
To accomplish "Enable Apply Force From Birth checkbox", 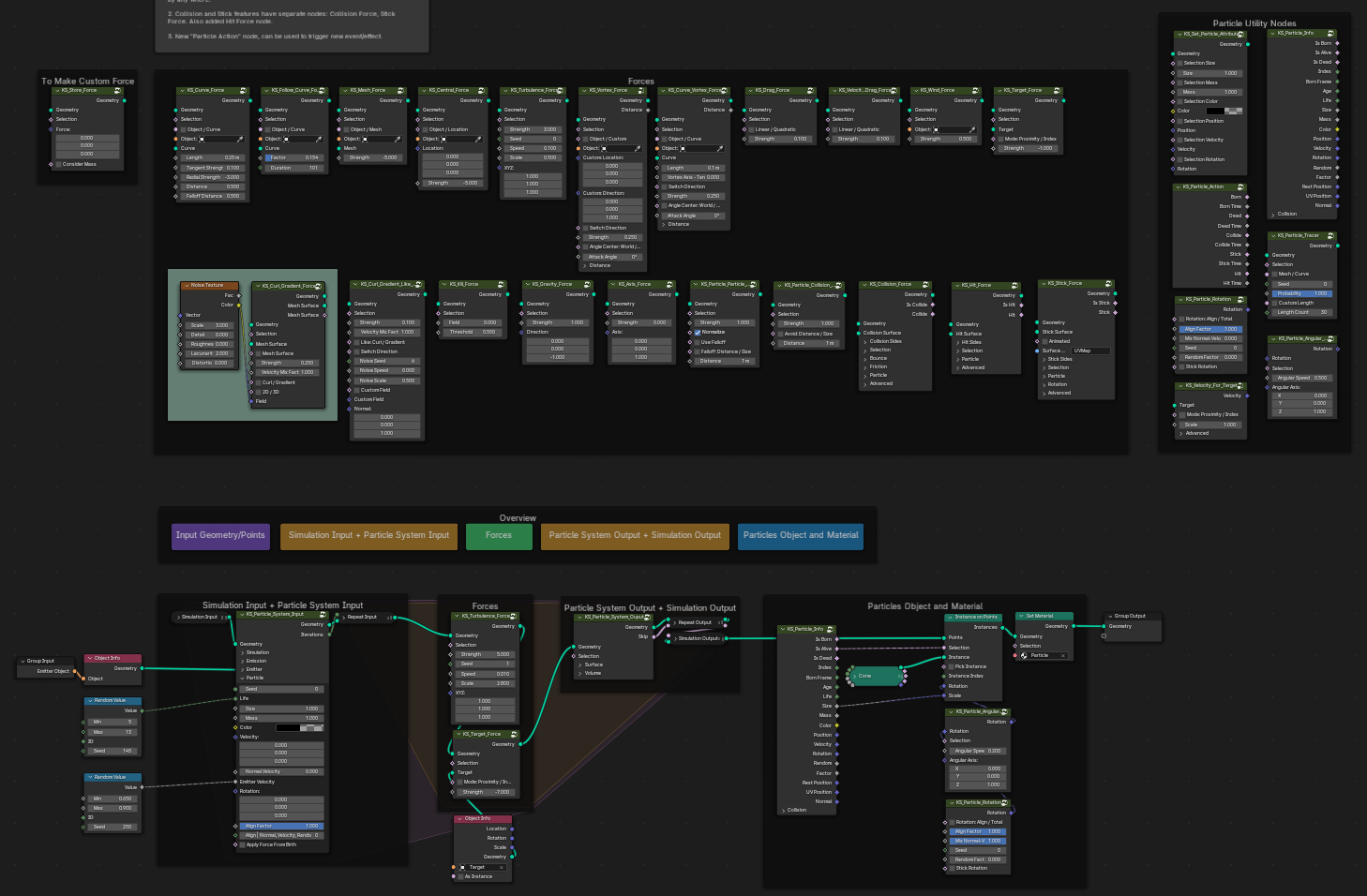I will click(x=242, y=844).
